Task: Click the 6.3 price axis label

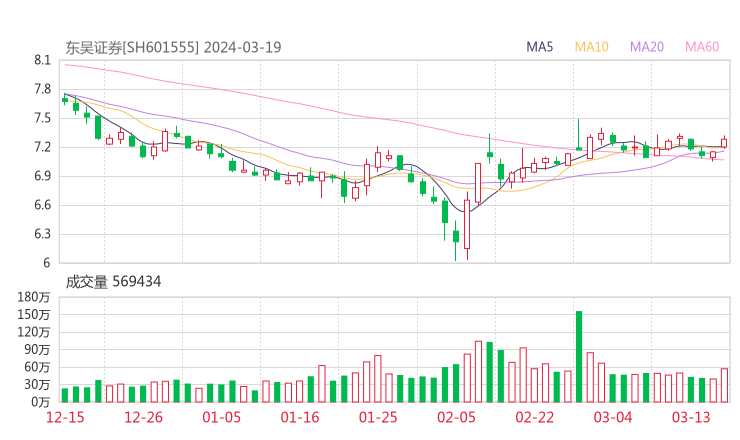Action: [42, 234]
